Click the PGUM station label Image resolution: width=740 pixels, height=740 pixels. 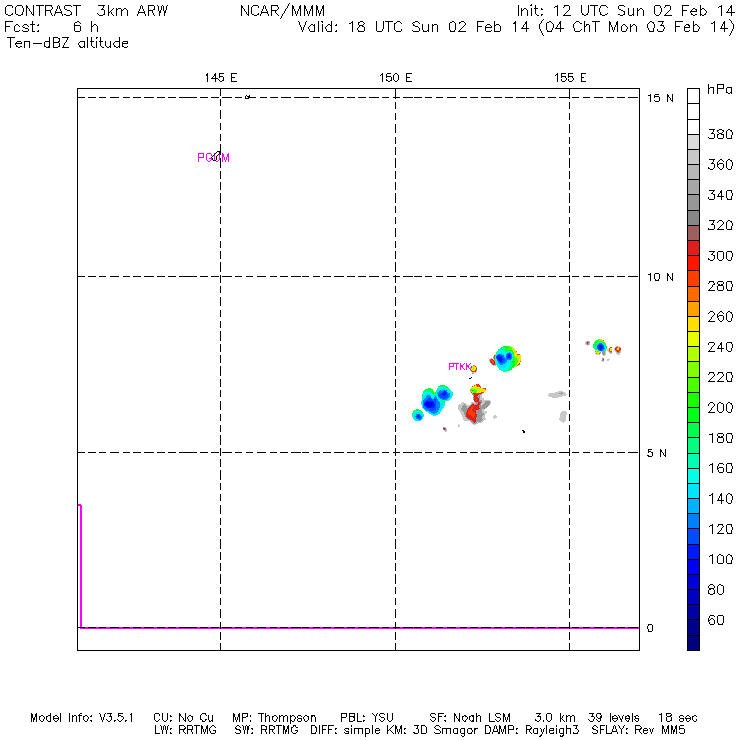(213, 158)
